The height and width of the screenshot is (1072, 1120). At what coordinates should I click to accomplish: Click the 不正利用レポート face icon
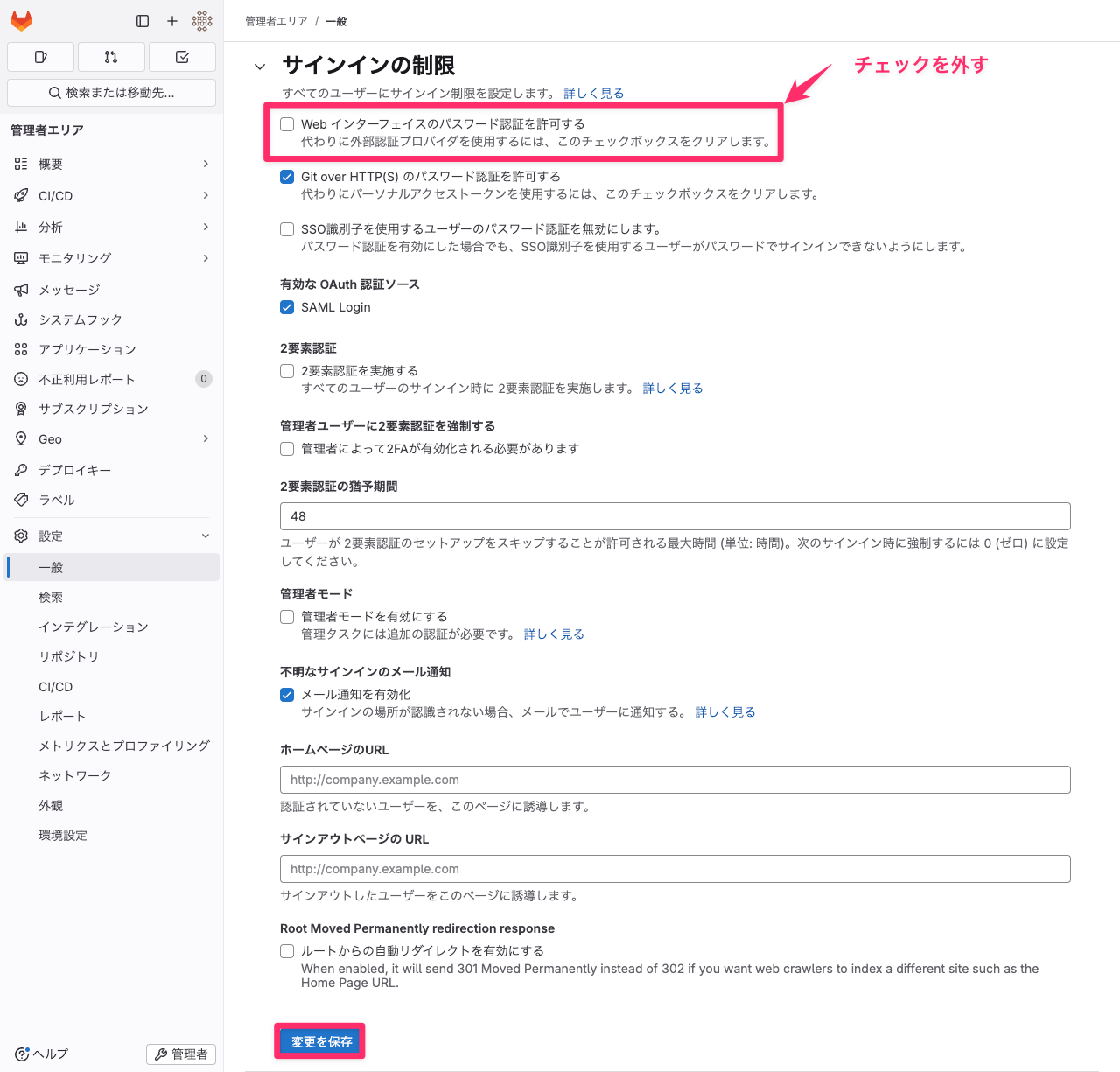[x=21, y=379]
